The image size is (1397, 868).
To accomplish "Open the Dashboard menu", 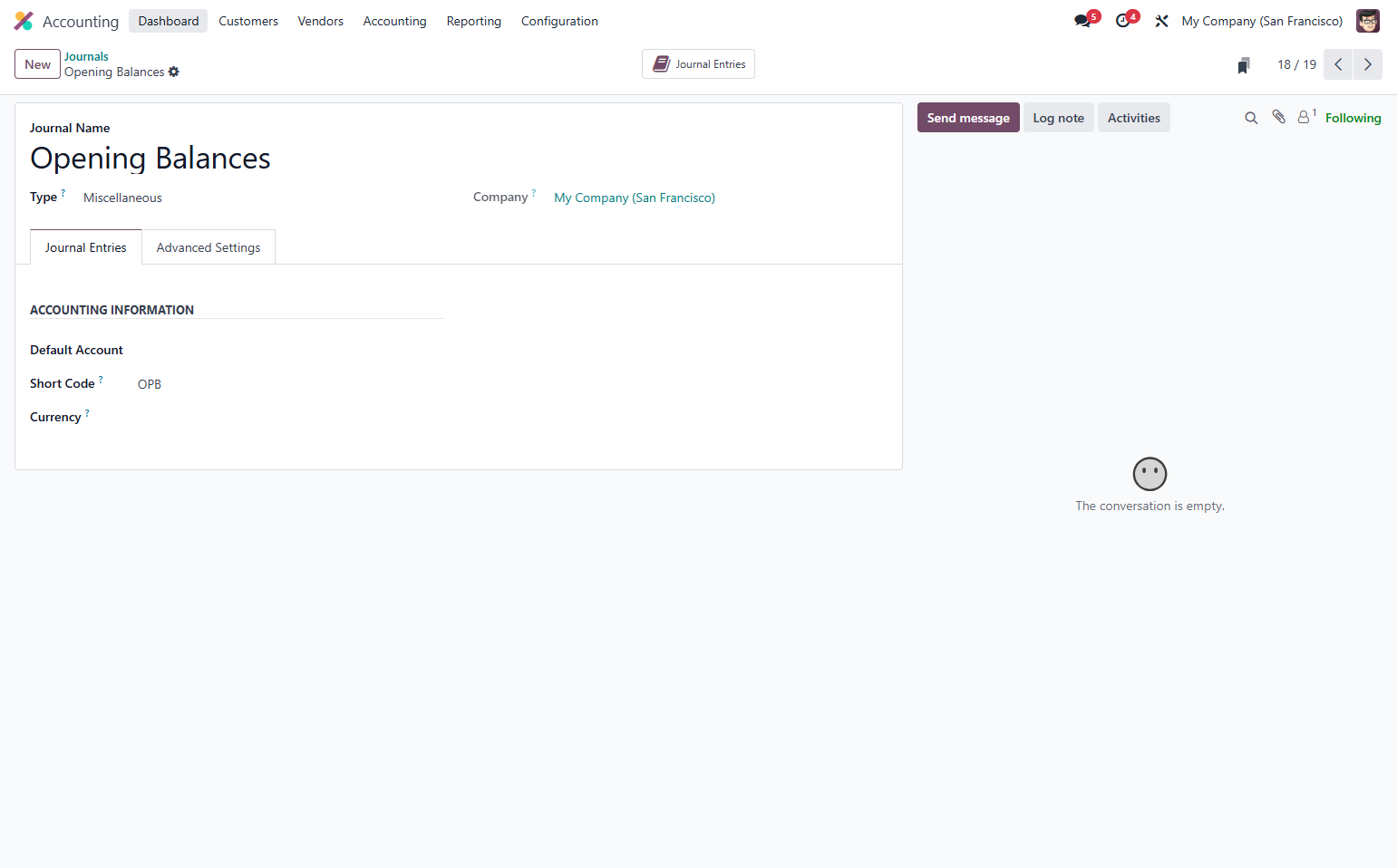I will point(168,21).
